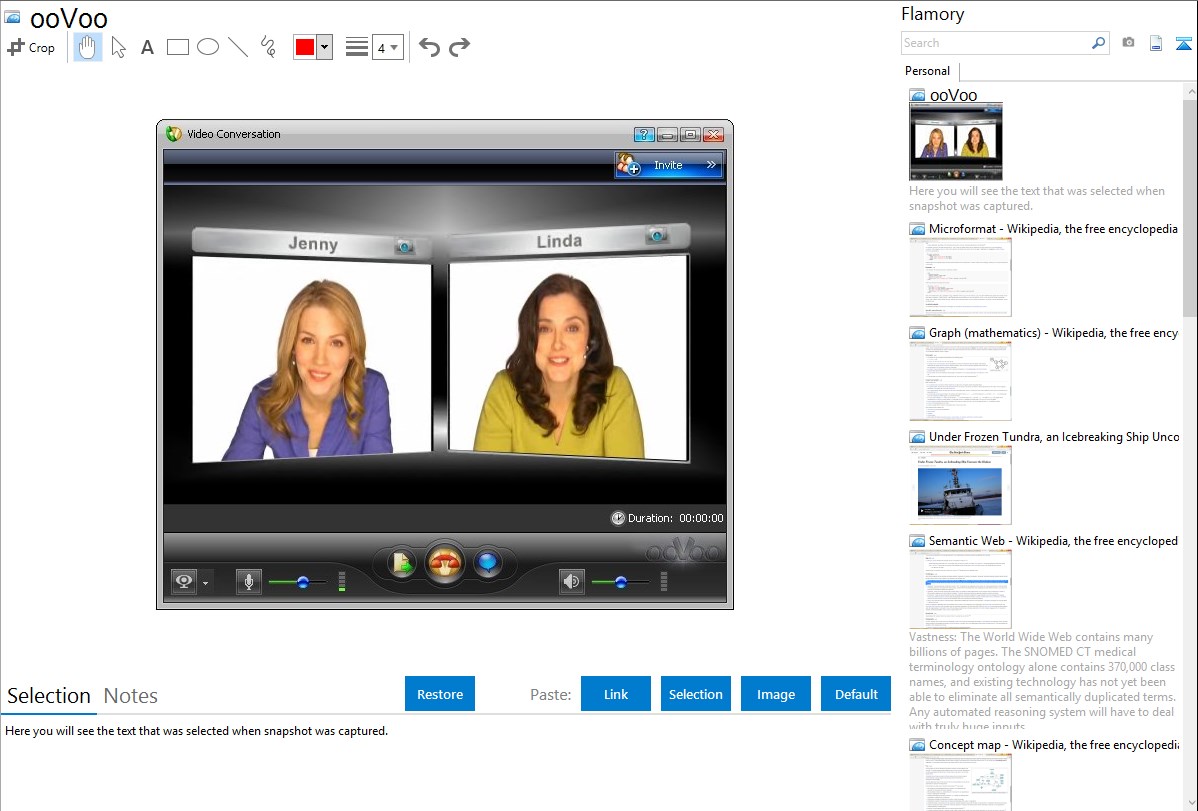The width and height of the screenshot is (1198, 811).
Task: Click the red color swatch
Action: tap(305, 47)
